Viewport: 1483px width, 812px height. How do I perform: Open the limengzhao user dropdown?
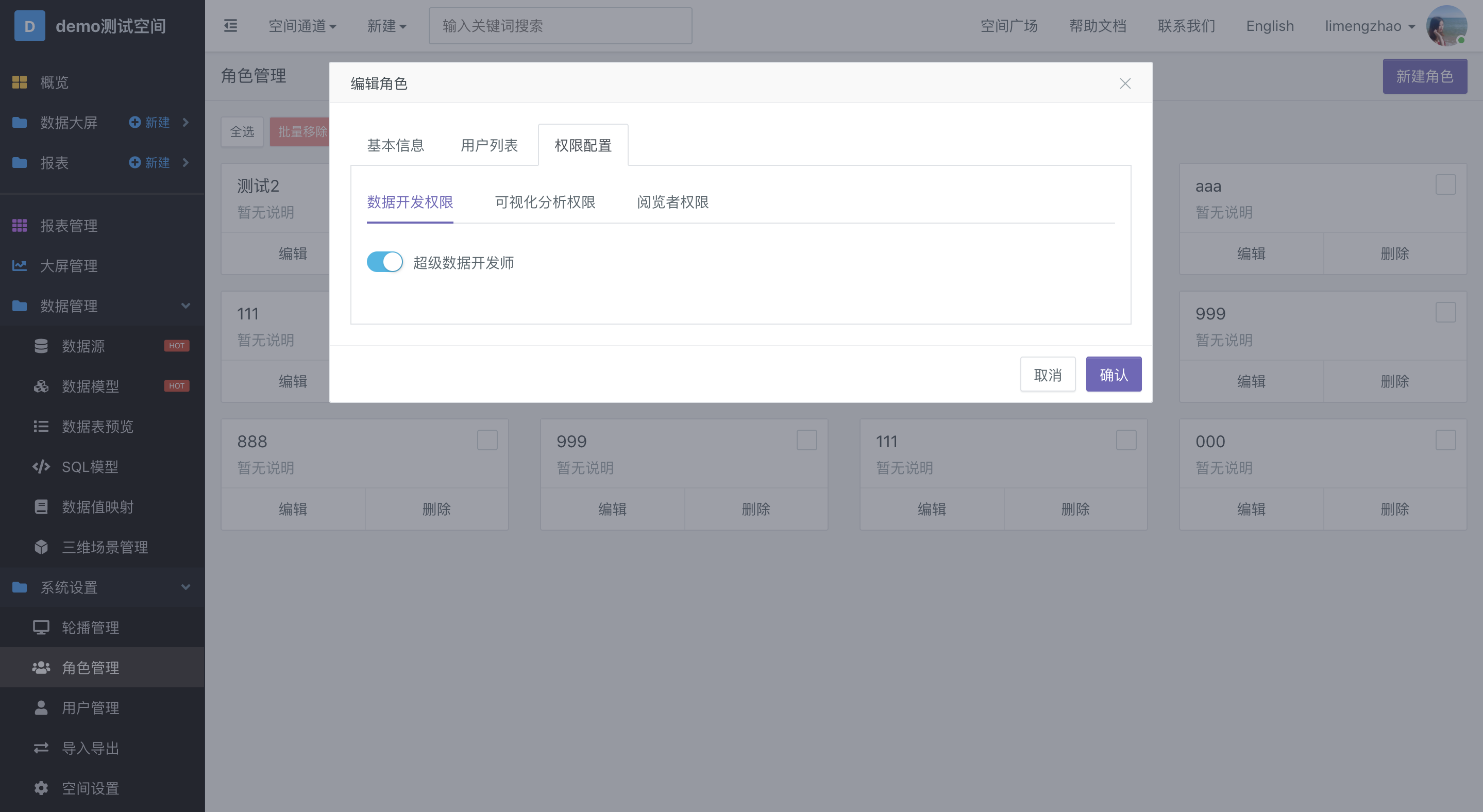point(1370,26)
